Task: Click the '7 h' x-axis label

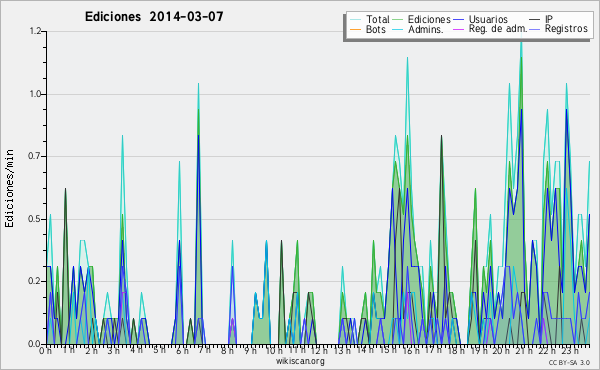Action: click(204, 350)
